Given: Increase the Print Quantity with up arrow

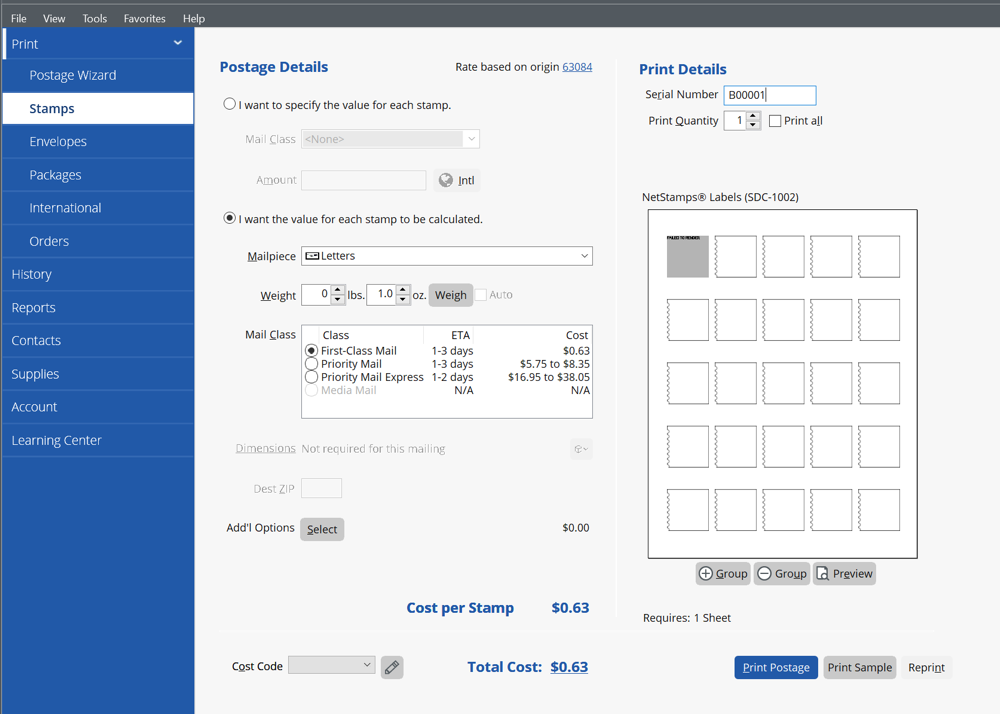Looking at the screenshot, I should pos(753,116).
